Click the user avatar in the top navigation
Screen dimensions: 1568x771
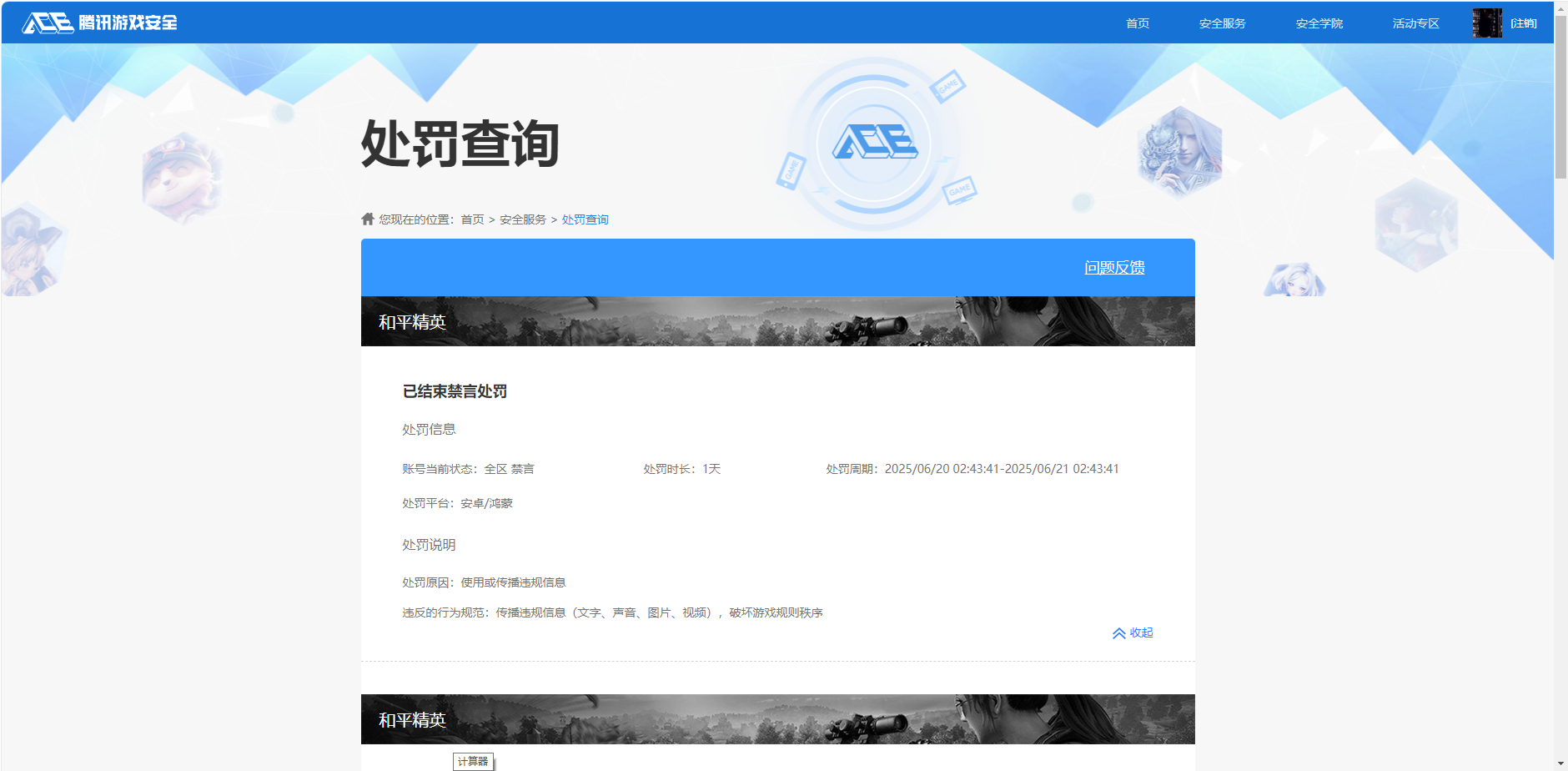coord(1488,23)
